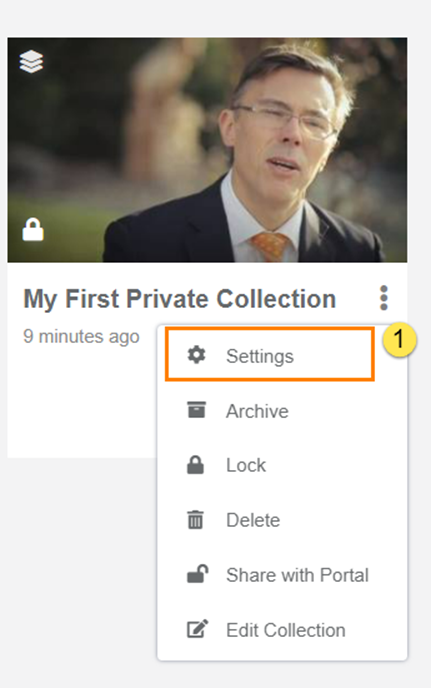The height and width of the screenshot is (688, 431).
Task: Click the '9 minutes ago' timestamp
Action: (81, 337)
